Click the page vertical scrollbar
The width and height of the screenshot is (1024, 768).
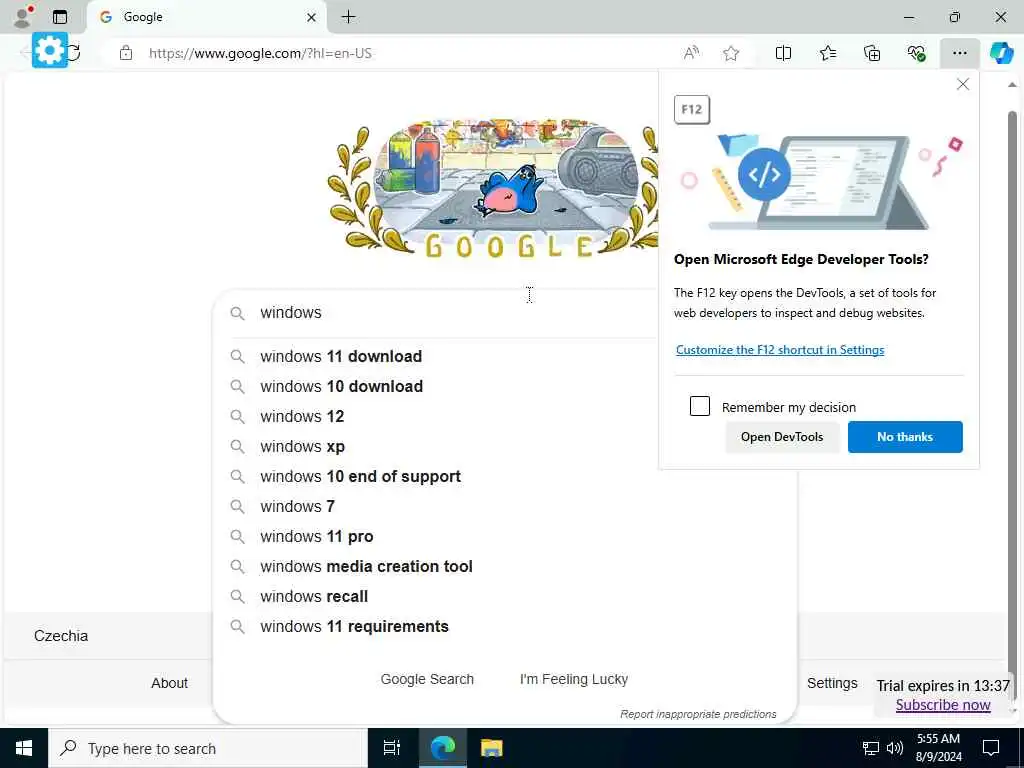[x=1012, y=392]
